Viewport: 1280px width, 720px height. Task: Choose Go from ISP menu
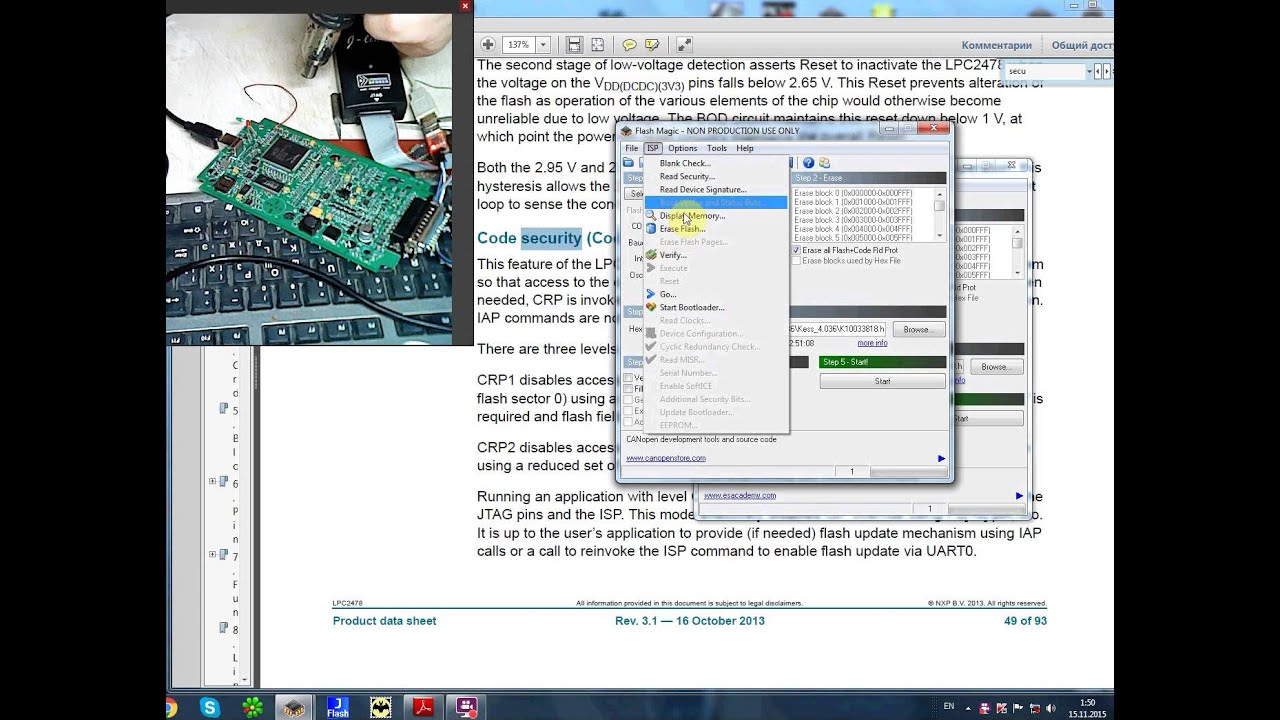click(x=716, y=294)
